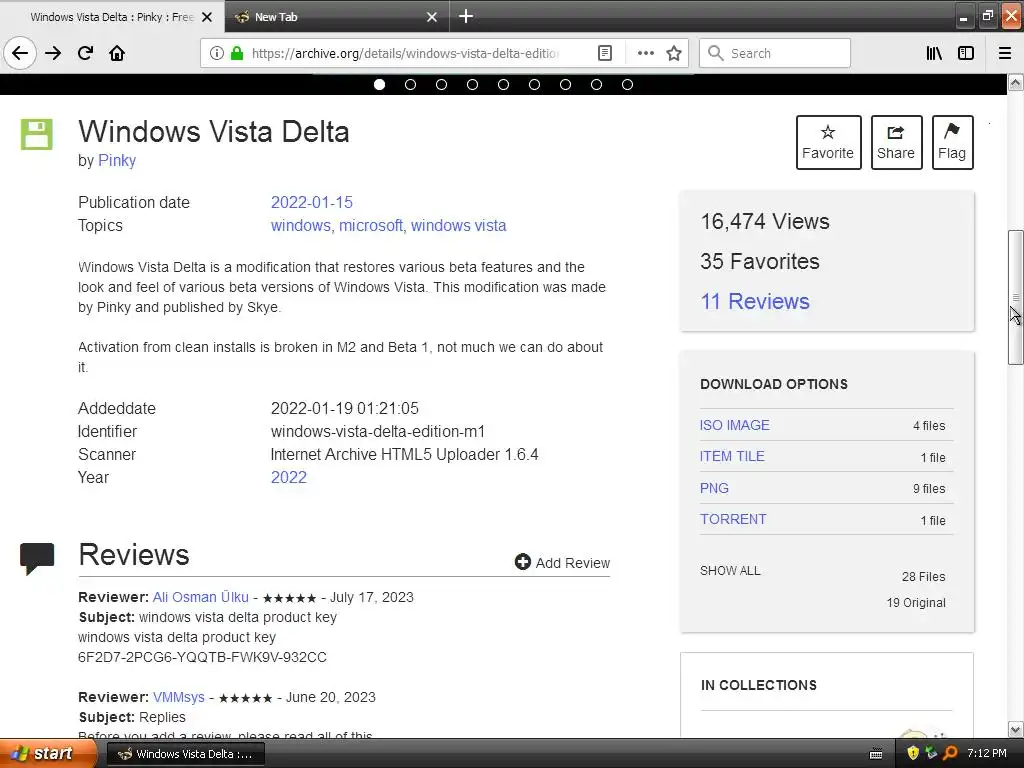Select the ninth carousel dot
Viewport: 1024px width, 768px height.
628,84
